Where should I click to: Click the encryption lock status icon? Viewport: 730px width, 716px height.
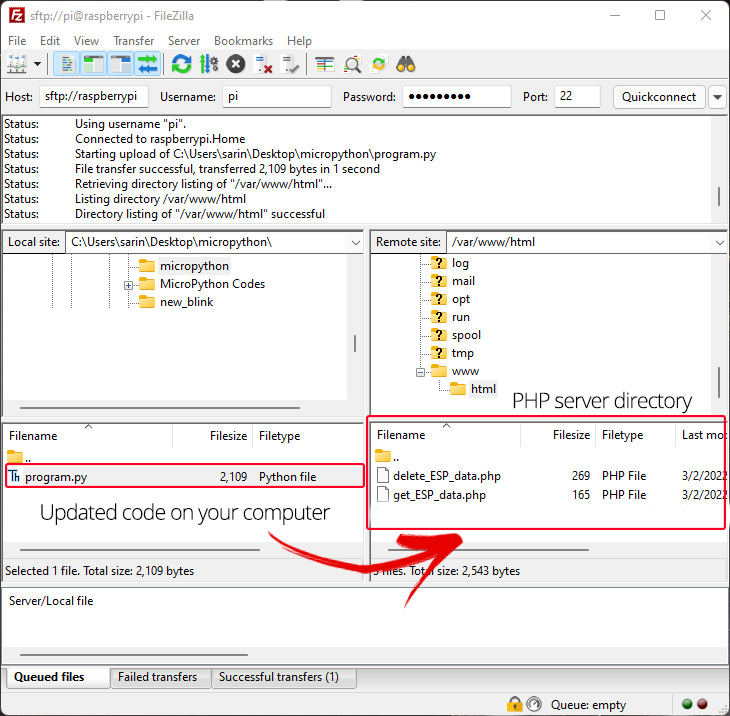[x=514, y=704]
